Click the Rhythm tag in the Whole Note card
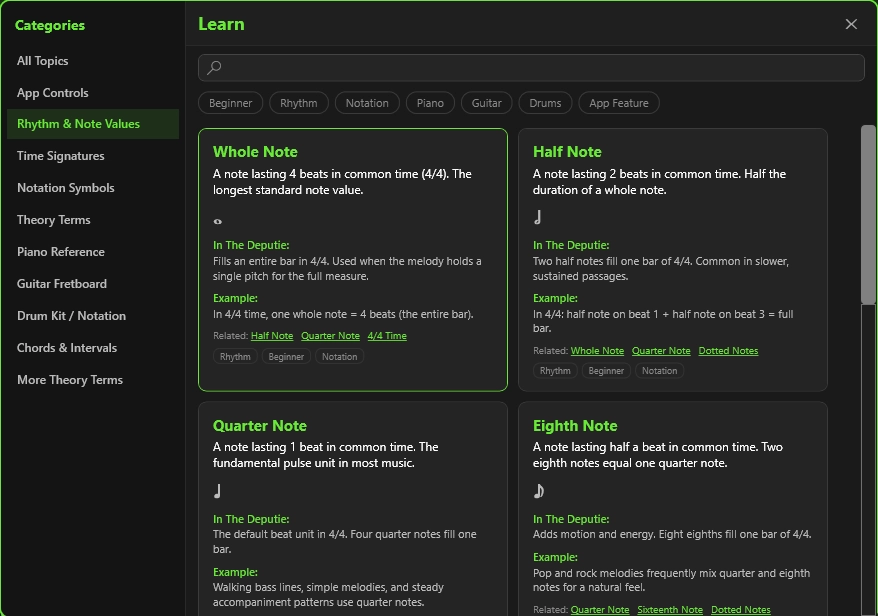Image resolution: width=878 pixels, height=616 pixels. tap(235, 356)
